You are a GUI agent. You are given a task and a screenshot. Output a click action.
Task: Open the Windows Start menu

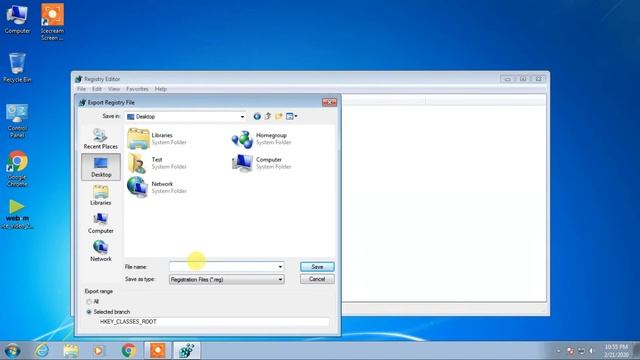[x=12, y=351]
